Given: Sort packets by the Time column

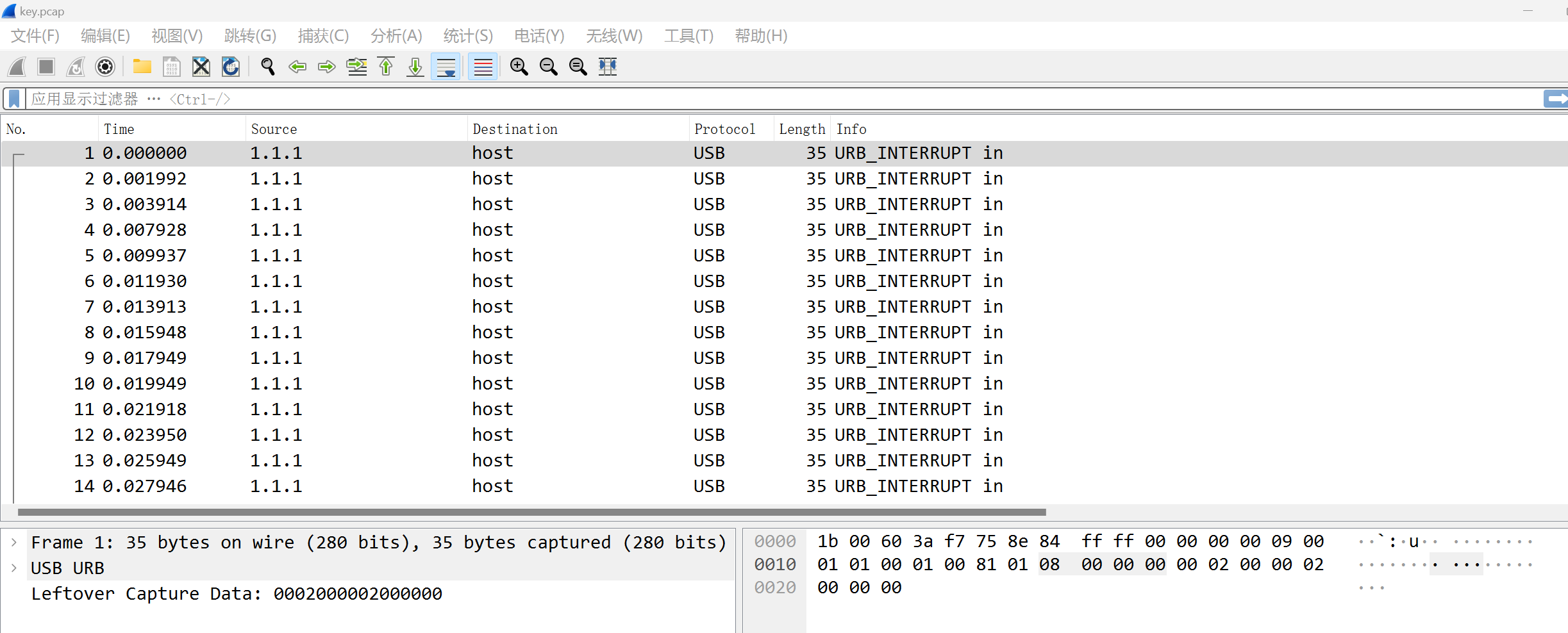Looking at the screenshot, I should pos(172,129).
